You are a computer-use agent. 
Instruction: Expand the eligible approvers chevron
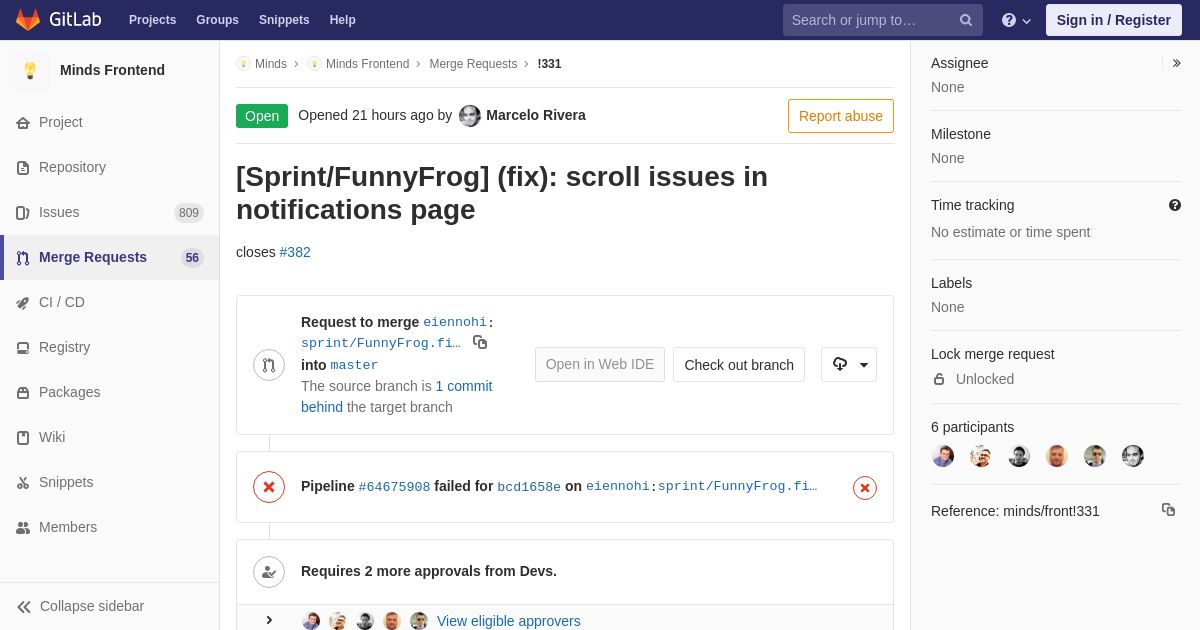(269, 620)
